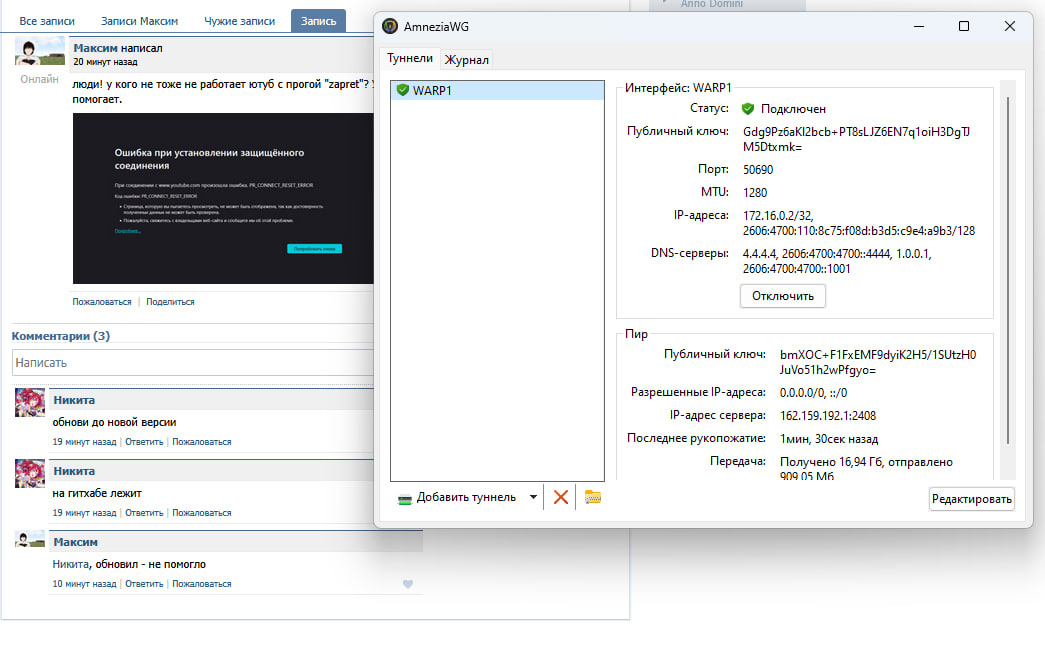Viewport: 1045px width, 658px height.
Task: Click the allowed IPs value 0.0.0.0/0, ::/0
Action: 813,393
